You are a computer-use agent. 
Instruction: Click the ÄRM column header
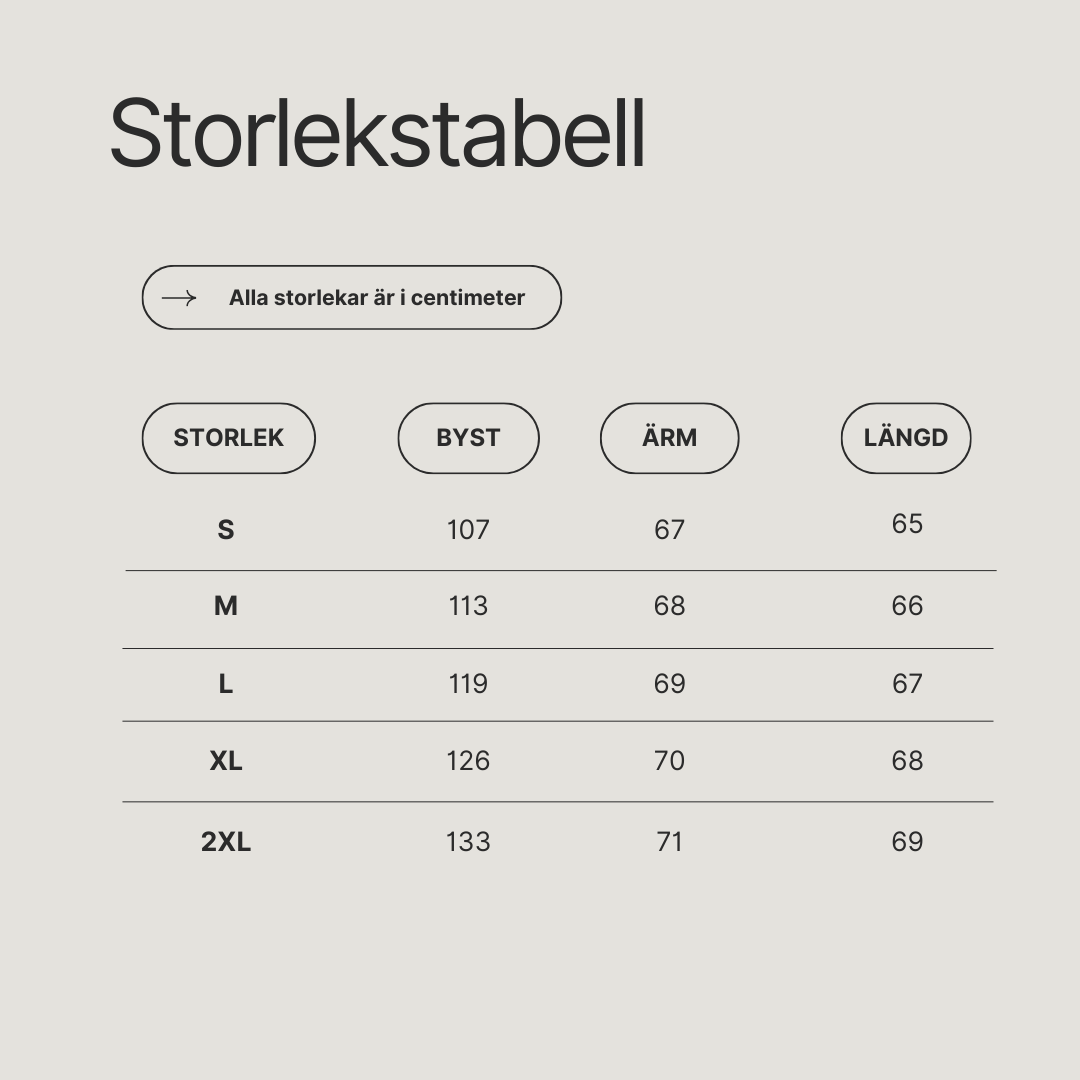pos(669,438)
